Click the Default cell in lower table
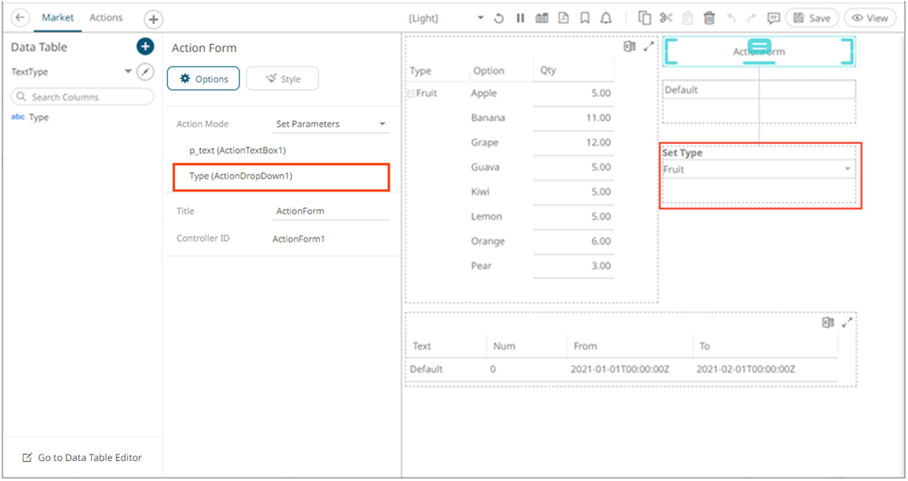Viewport: 908px width, 481px height. (x=426, y=369)
